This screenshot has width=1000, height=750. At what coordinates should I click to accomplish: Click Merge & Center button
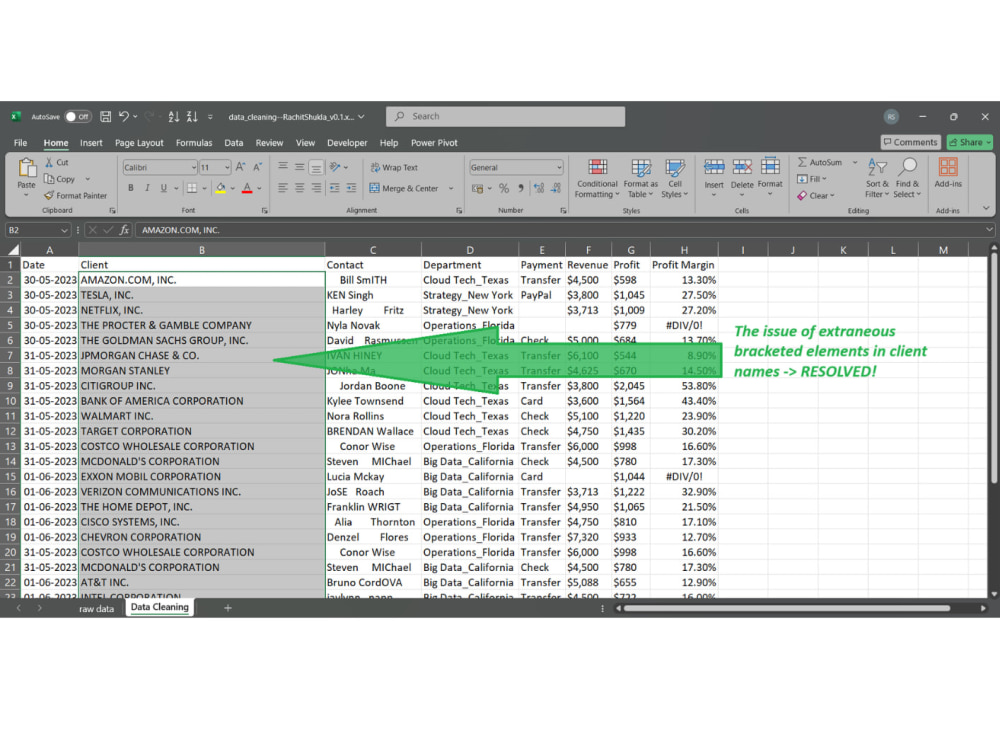[x=404, y=188]
